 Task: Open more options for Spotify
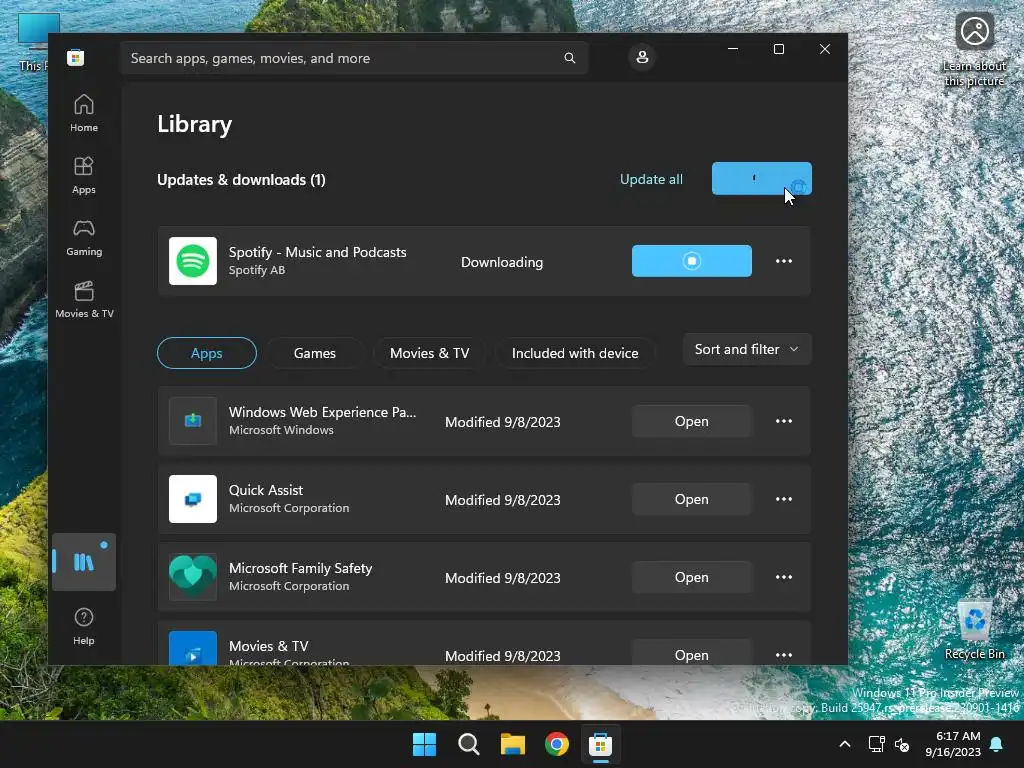[x=784, y=261]
